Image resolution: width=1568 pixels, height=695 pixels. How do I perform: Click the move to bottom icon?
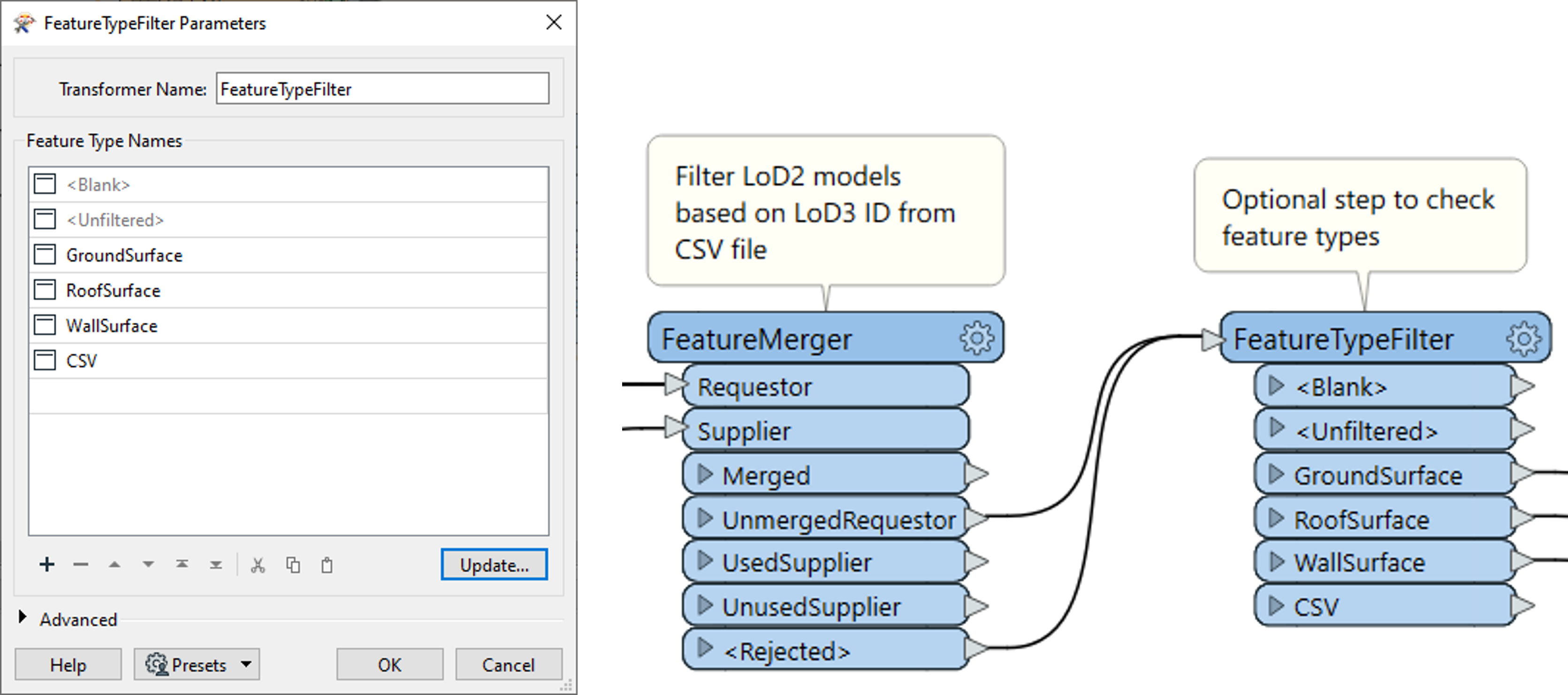click(216, 565)
